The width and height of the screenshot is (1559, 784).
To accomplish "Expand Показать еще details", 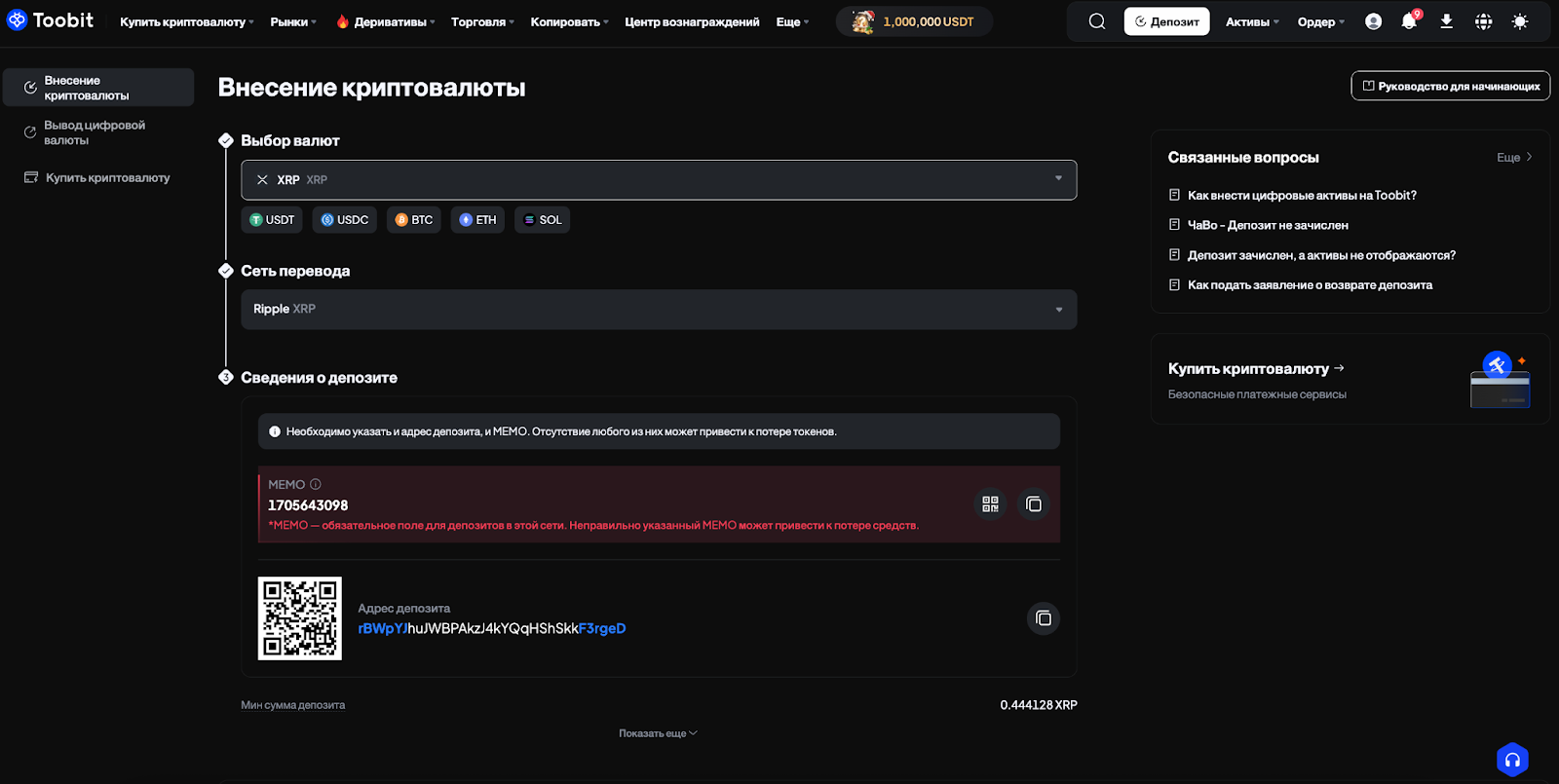I will pyautogui.click(x=659, y=733).
